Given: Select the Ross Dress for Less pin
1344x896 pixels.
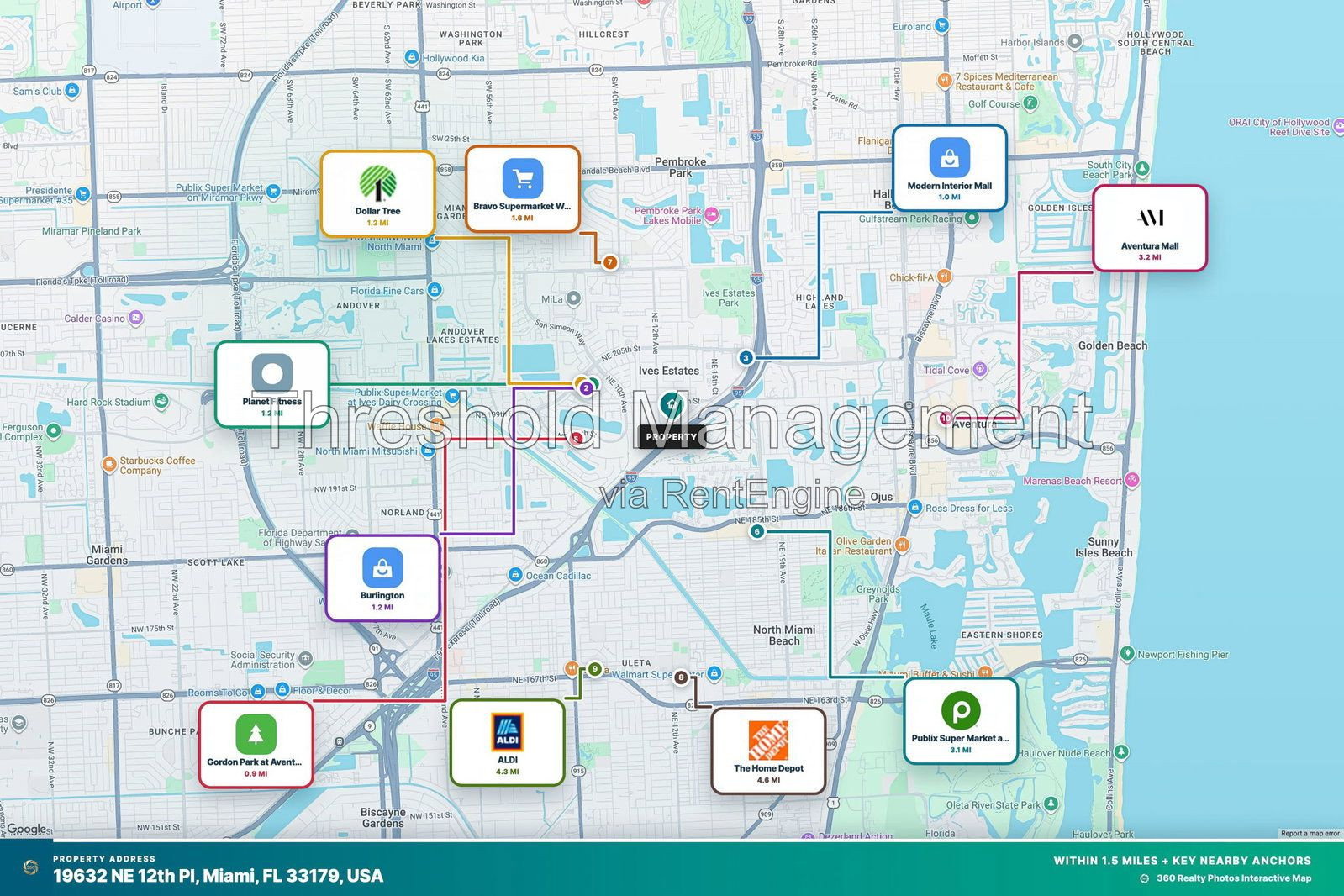Looking at the screenshot, I should 914,508.
